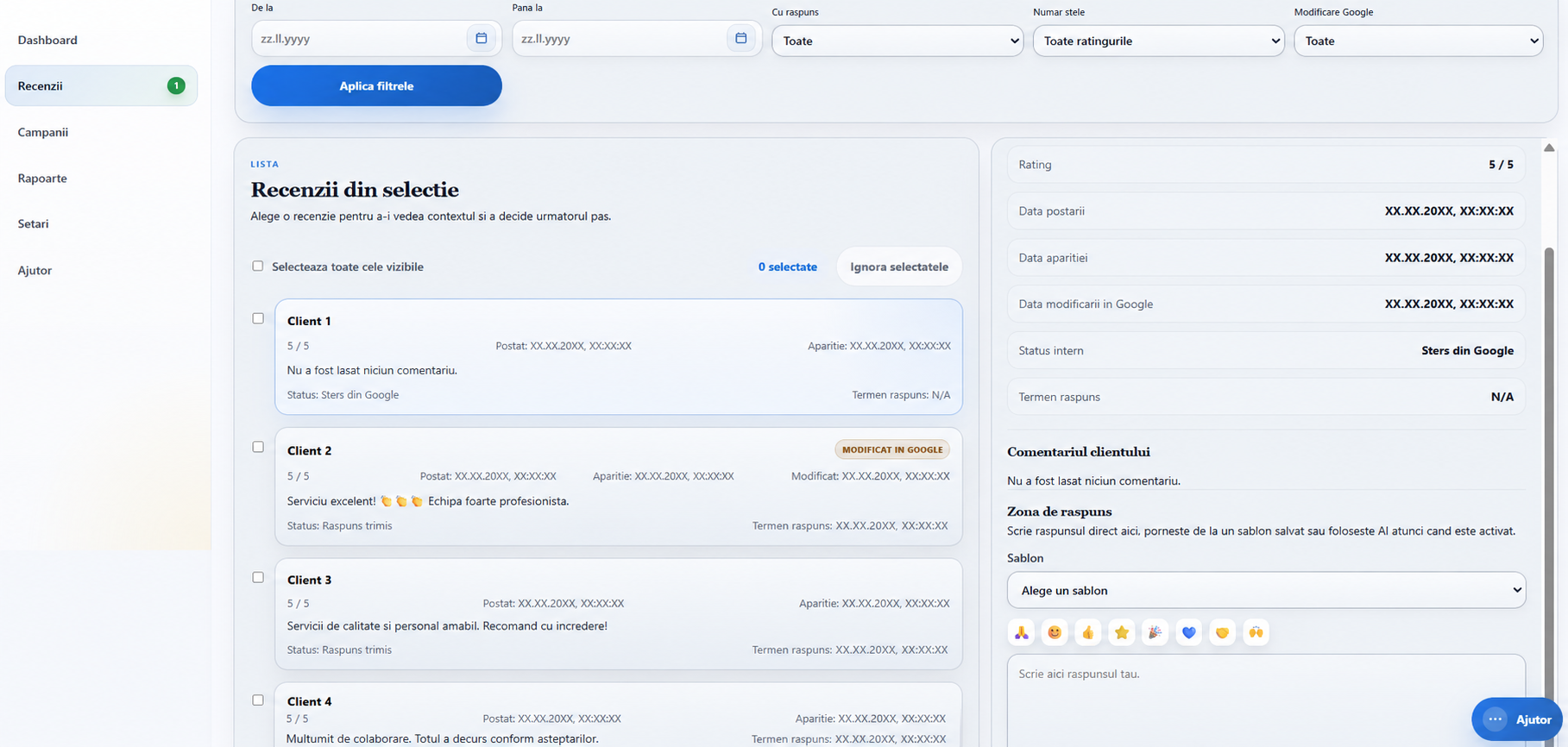Tick the 'Selecteaza toate cele vizibile' checkbox
The image size is (1568, 747).
click(x=257, y=266)
